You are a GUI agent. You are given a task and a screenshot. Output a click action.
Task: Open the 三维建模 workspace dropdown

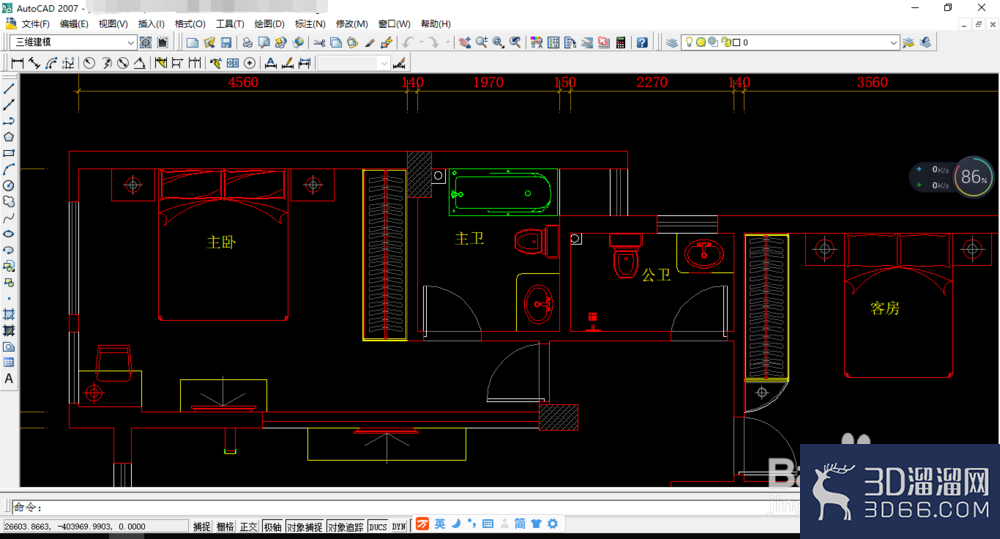pyautogui.click(x=131, y=43)
